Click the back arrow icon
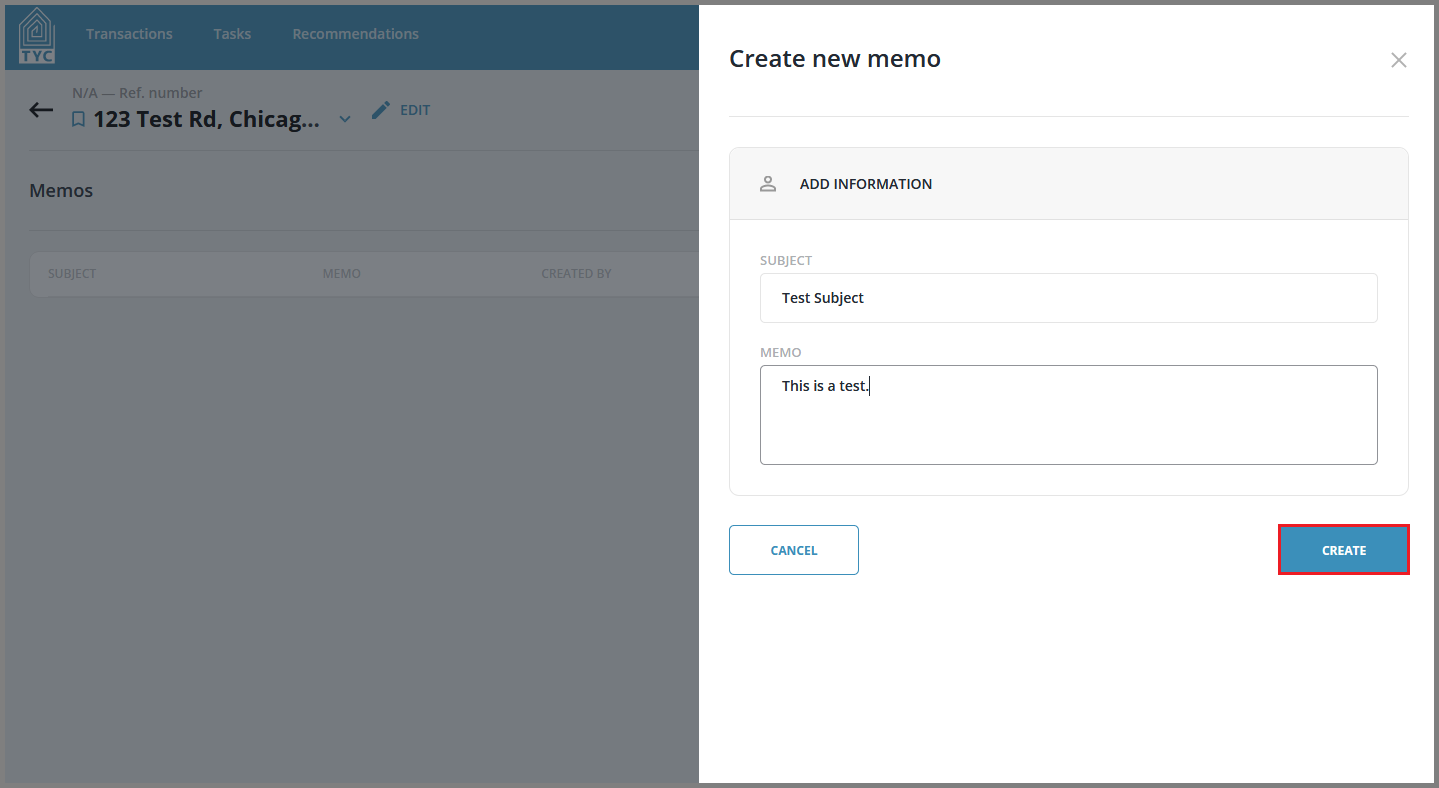 pyautogui.click(x=40, y=110)
